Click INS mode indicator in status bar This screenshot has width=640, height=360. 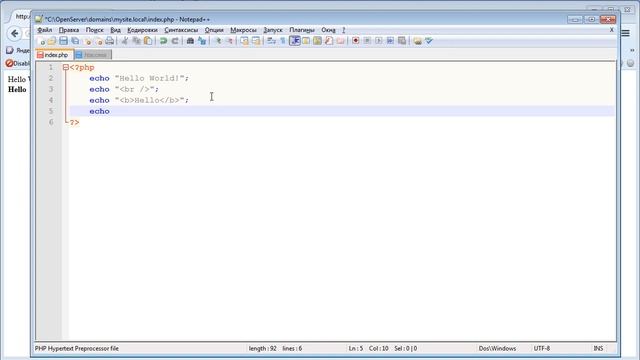coord(598,349)
